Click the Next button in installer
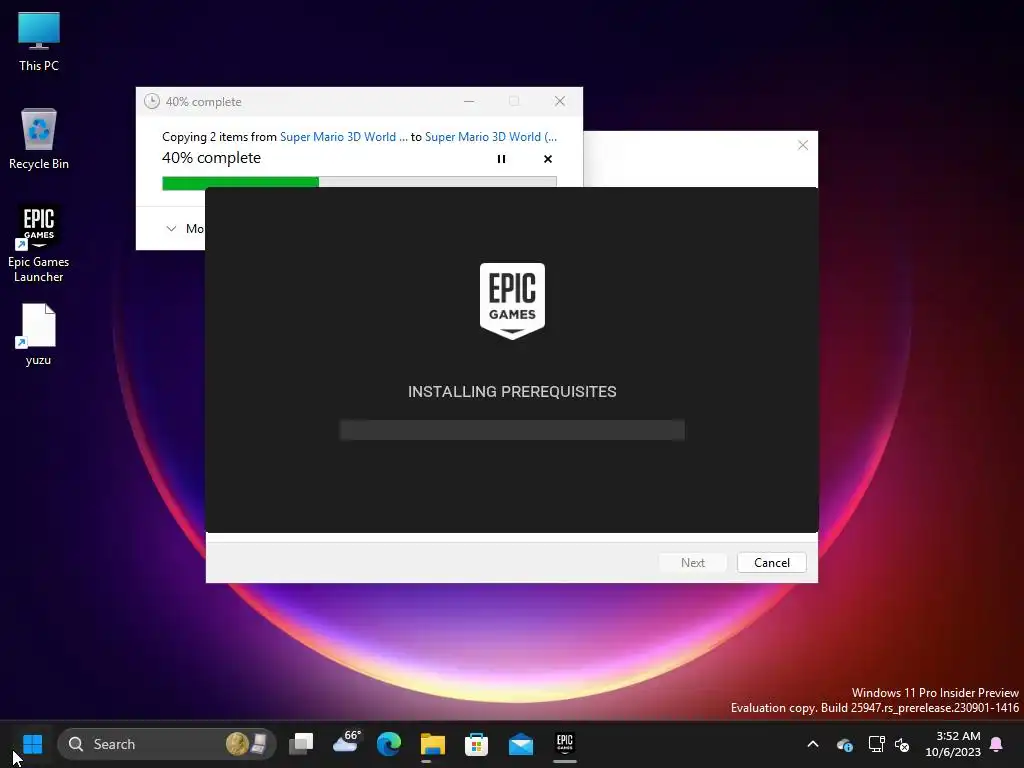 [692, 562]
